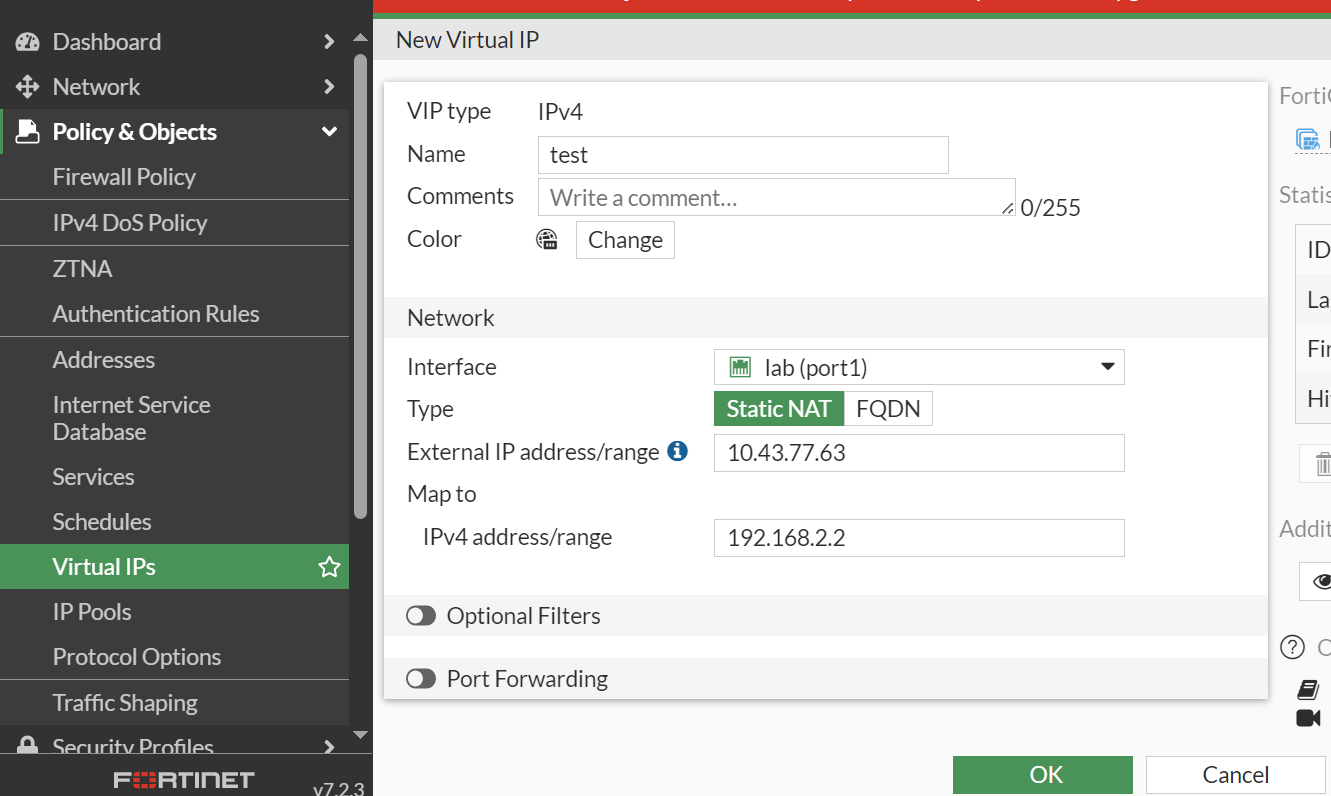The width and height of the screenshot is (1331, 796).
Task: Click the Policy & Objects document icon
Action: pyautogui.click(x=26, y=131)
